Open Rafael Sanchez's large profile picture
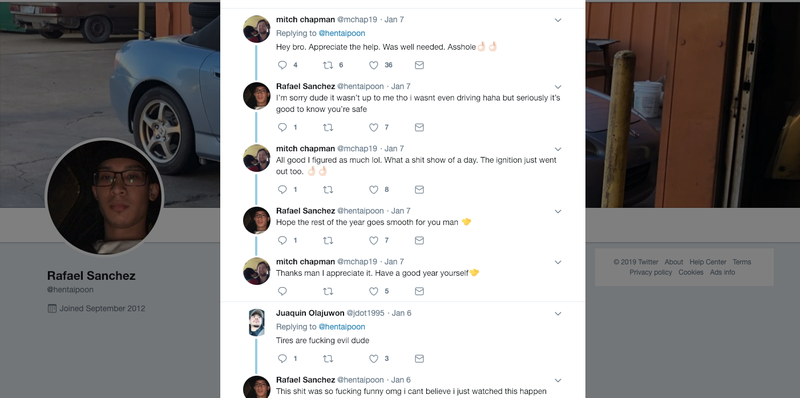Viewport: 800px width, 398px height. tap(105, 196)
